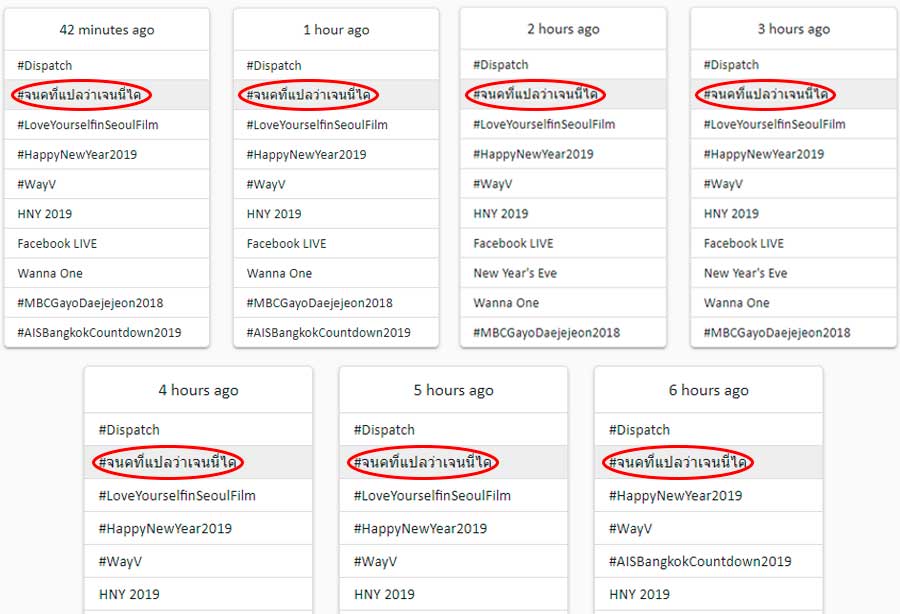Open #WayV in the 42 minutes ago card

[37, 184]
